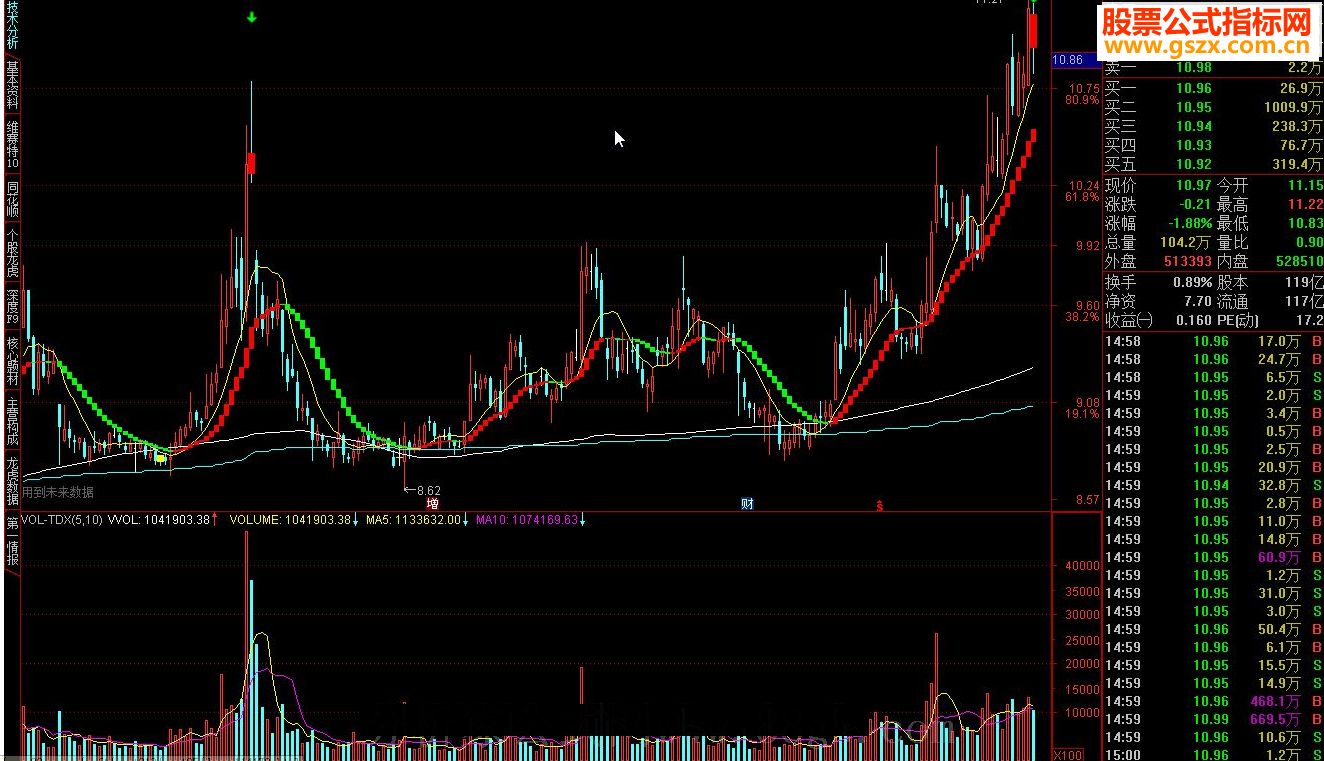Open the 维赛特10 sidebar tab
The height and width of the screenshot is (761, 1324).
click(12, 143)
